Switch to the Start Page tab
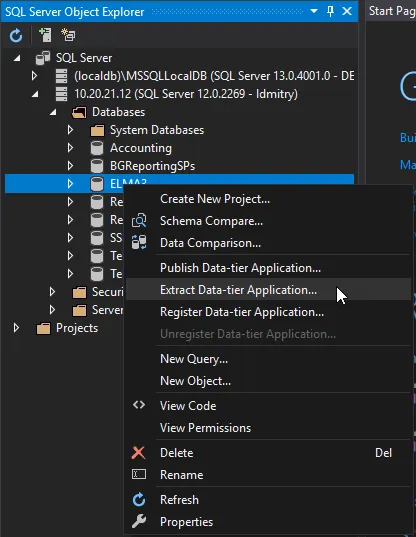This screenshot has width=416, height=537. click(391, 11)
